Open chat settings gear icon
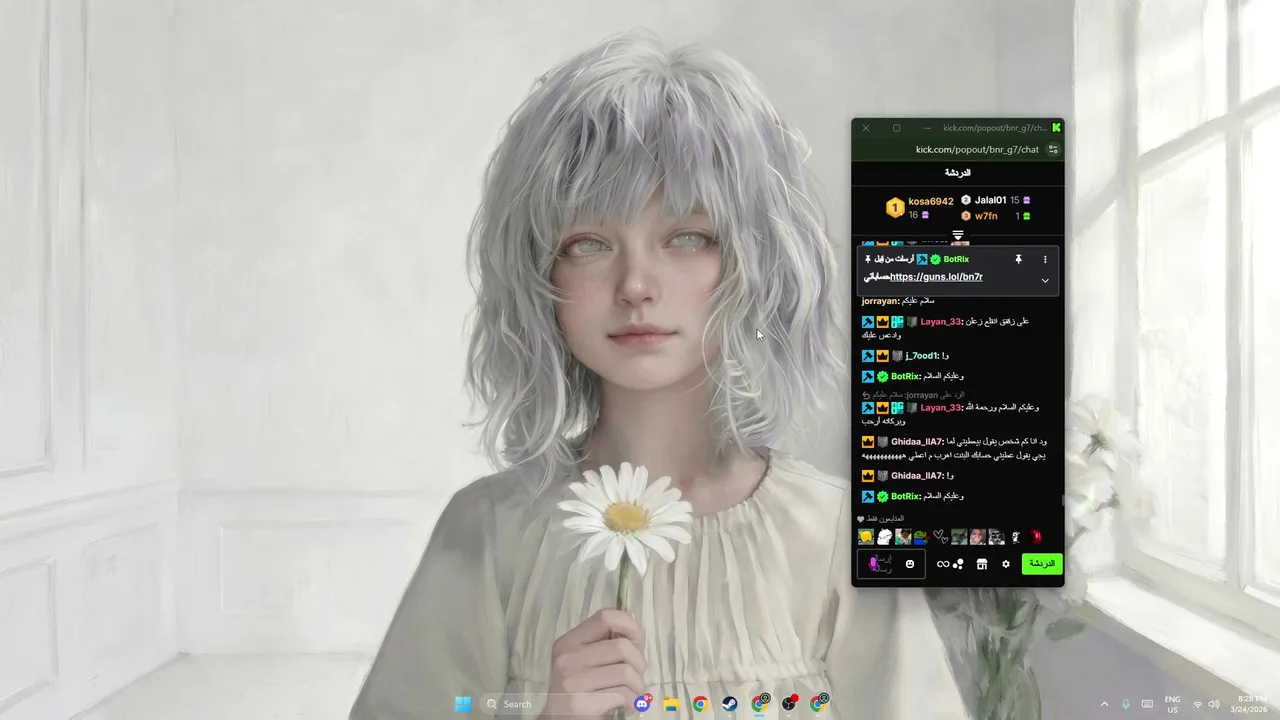 coord(1006,564)
